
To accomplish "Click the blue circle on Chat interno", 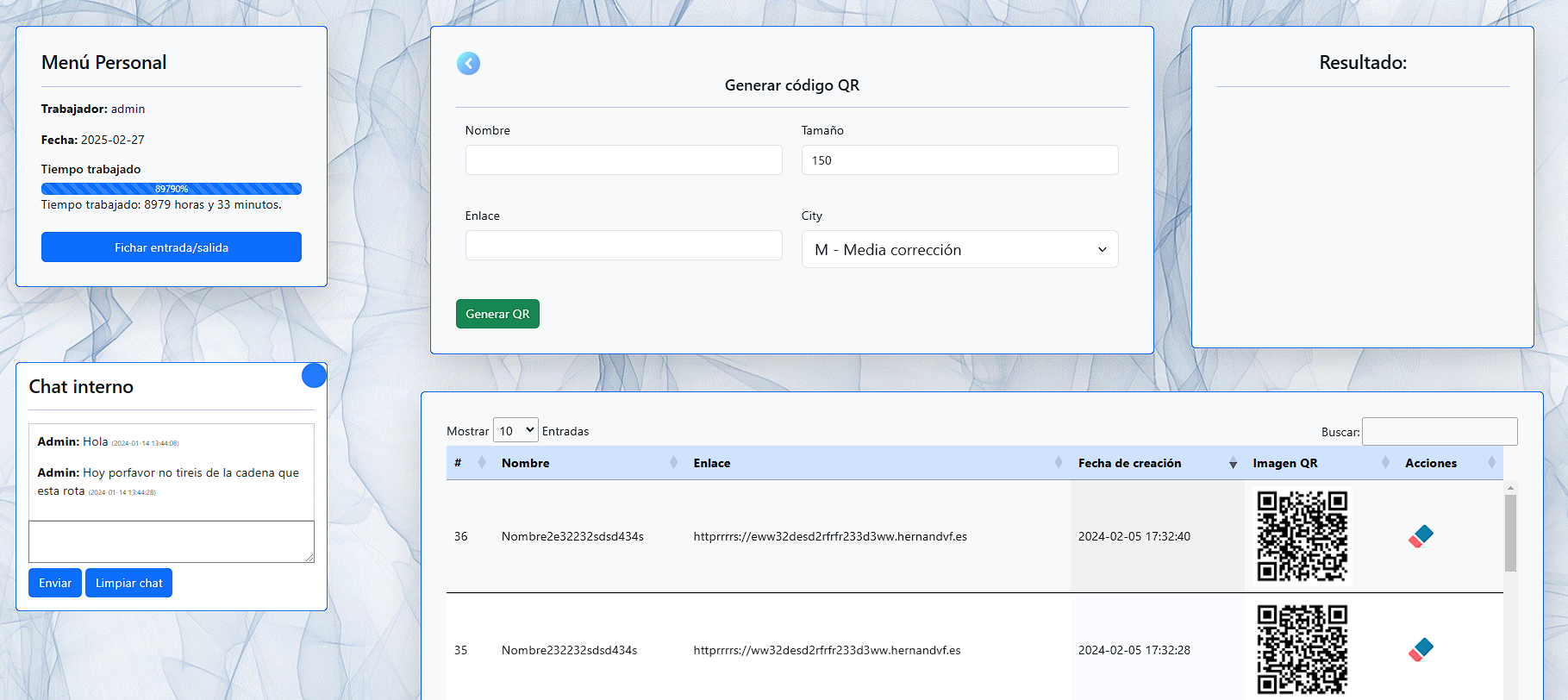I will point(314,375).
